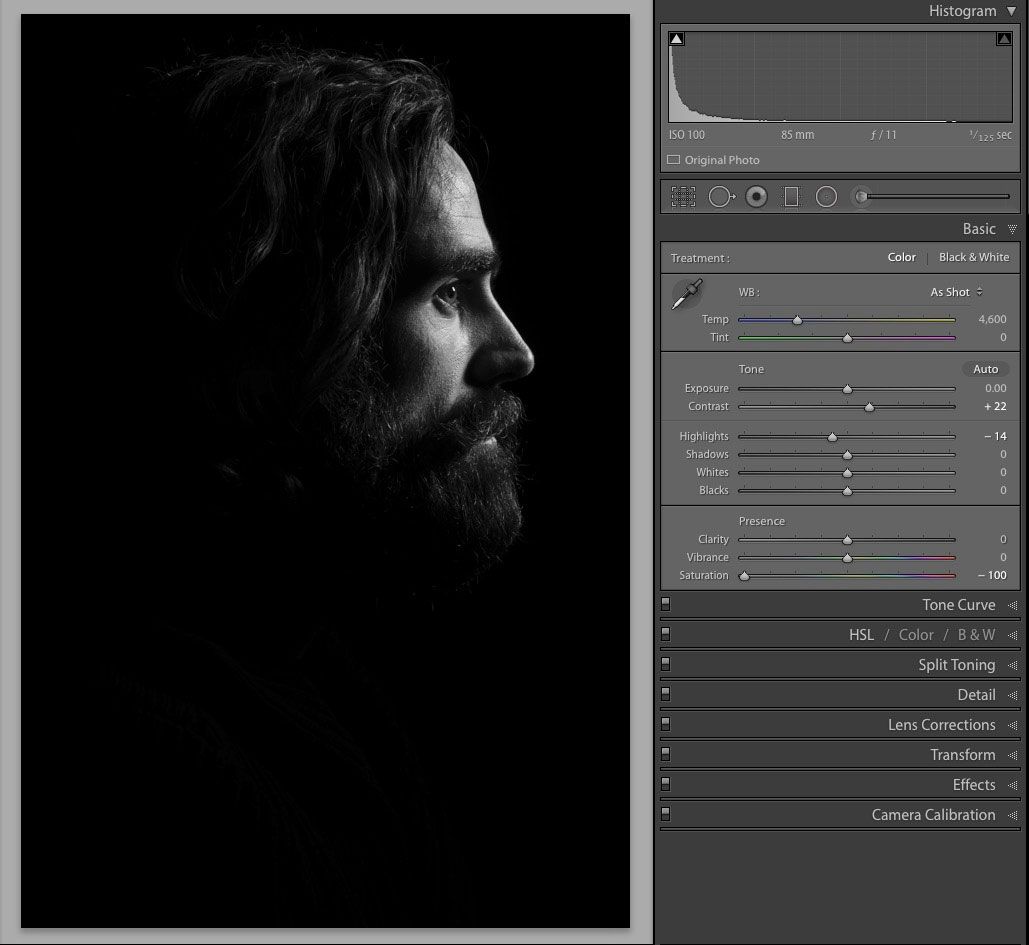Toggle the Lens Corrections panel switch

point(665,724)
